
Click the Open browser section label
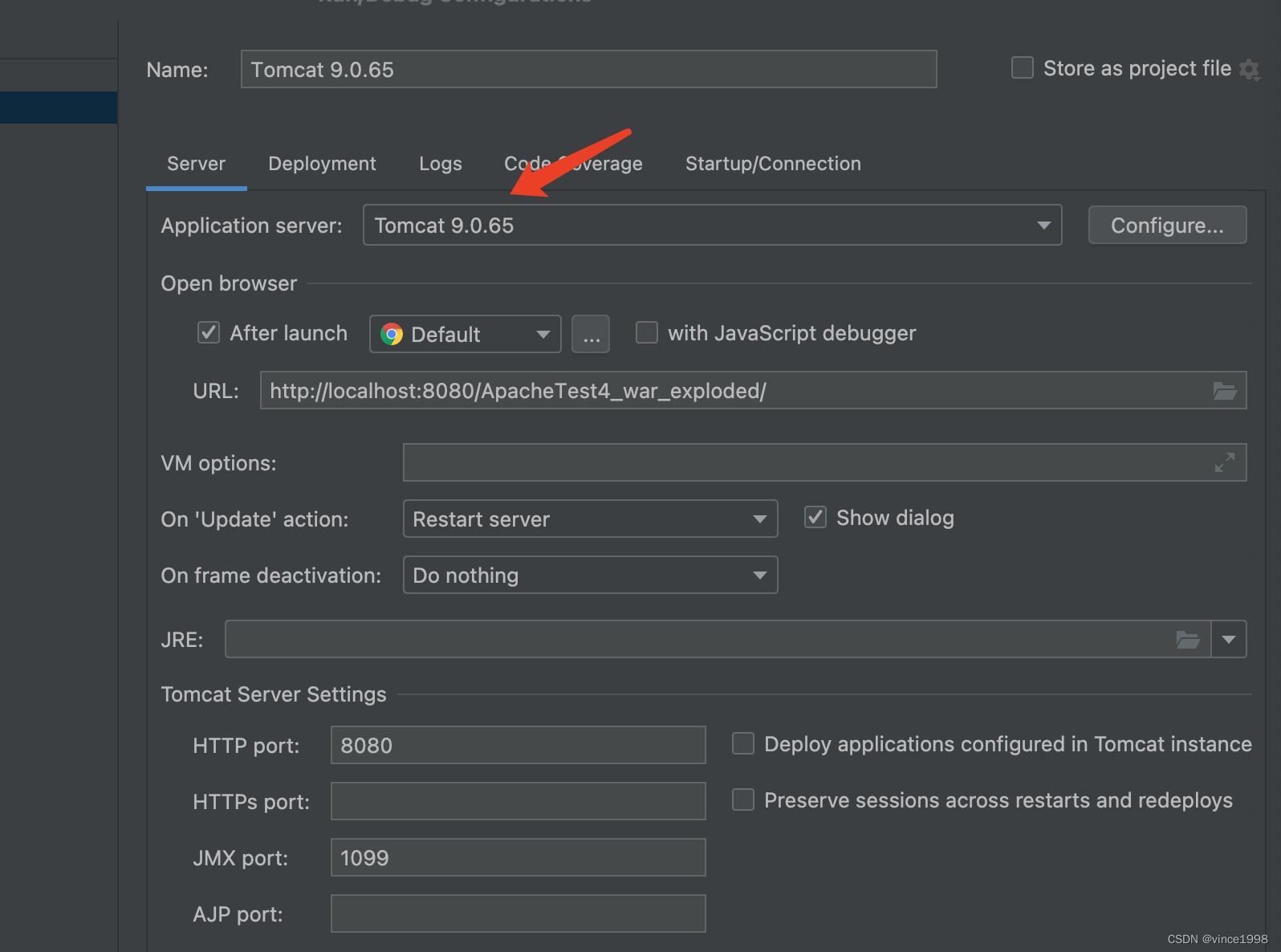(229, 283)
